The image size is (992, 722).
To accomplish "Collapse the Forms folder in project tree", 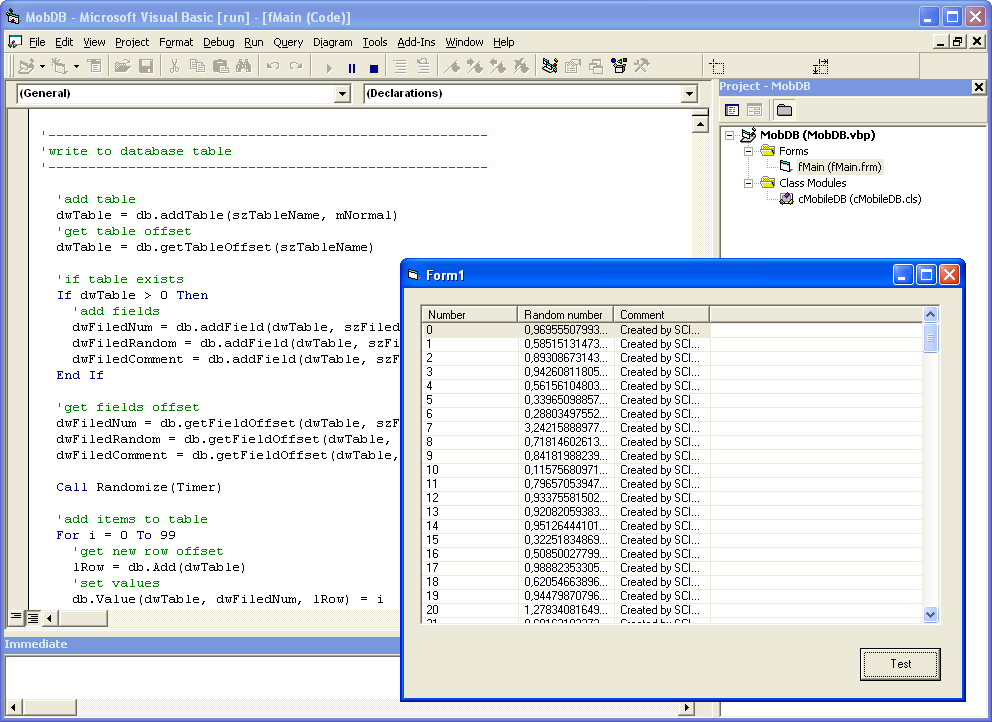I will tap(748, 151).
